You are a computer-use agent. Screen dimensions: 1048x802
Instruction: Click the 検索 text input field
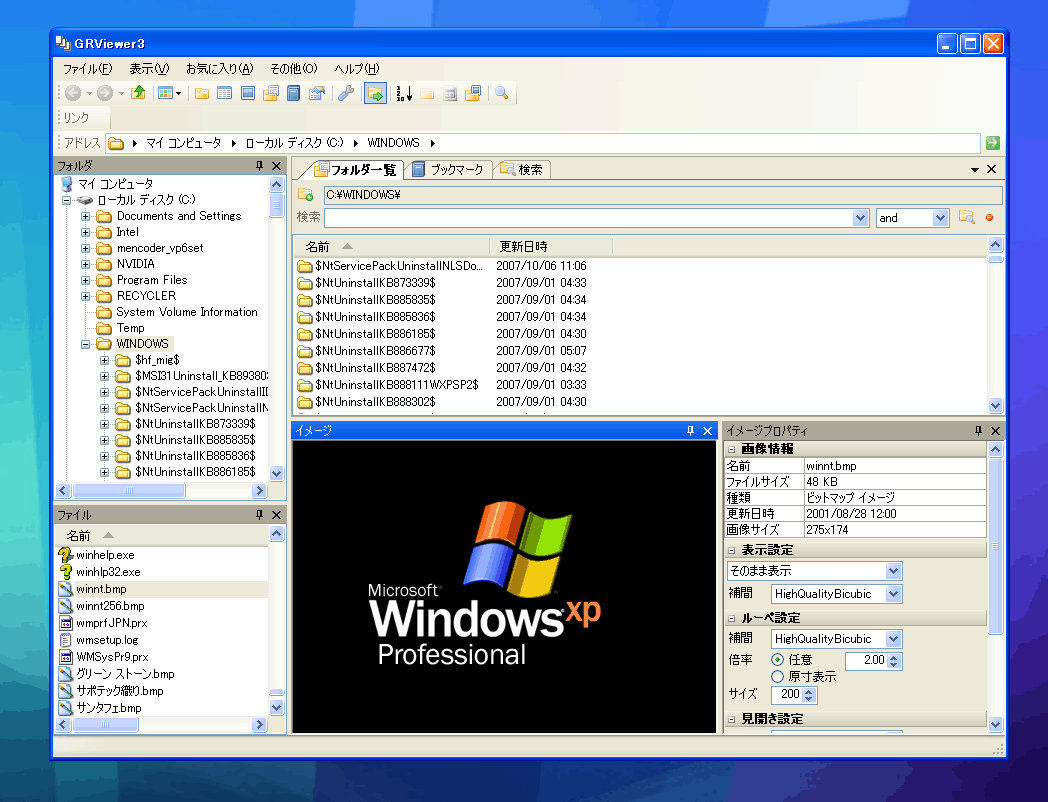coord(588,218)
